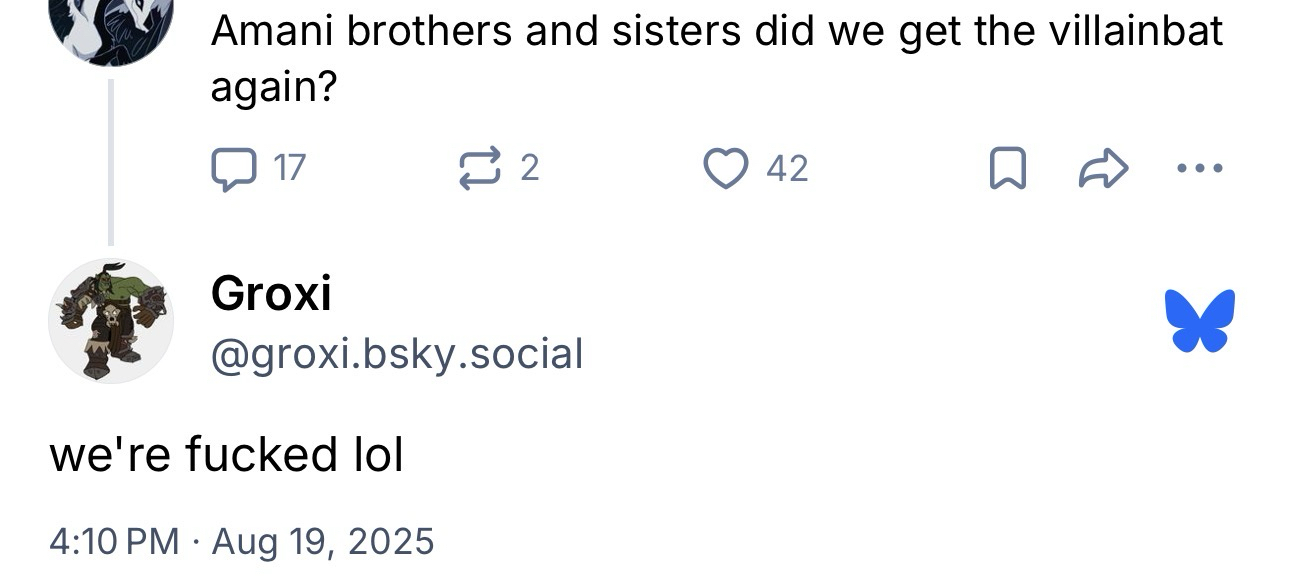The width and height of the screenshot is (1290, 584).
Task: Click the Aug 19, 2025 date
Action: click(x=324, y=541)
